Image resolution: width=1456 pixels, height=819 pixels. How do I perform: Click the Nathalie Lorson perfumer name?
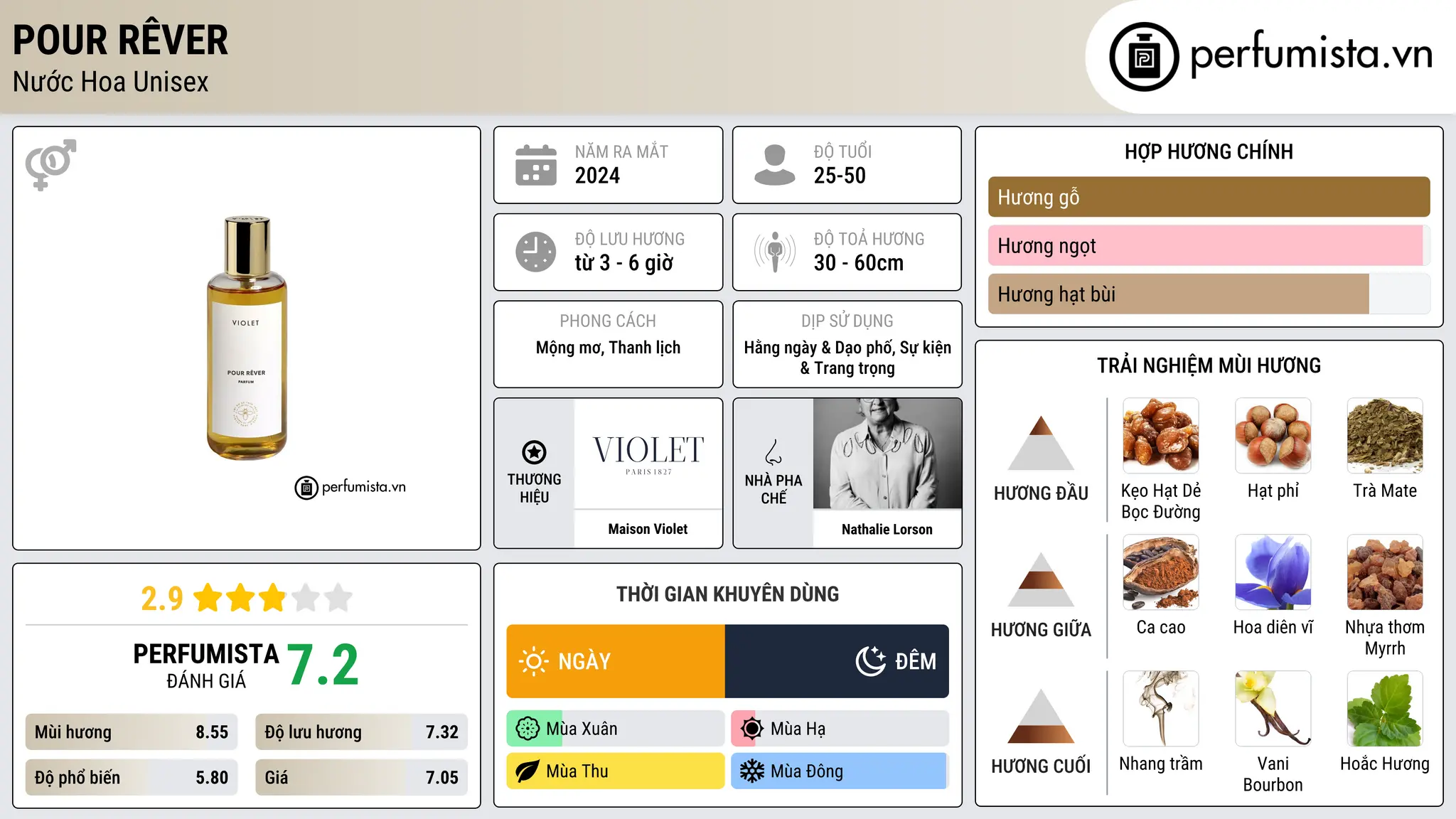pos(887,529)
